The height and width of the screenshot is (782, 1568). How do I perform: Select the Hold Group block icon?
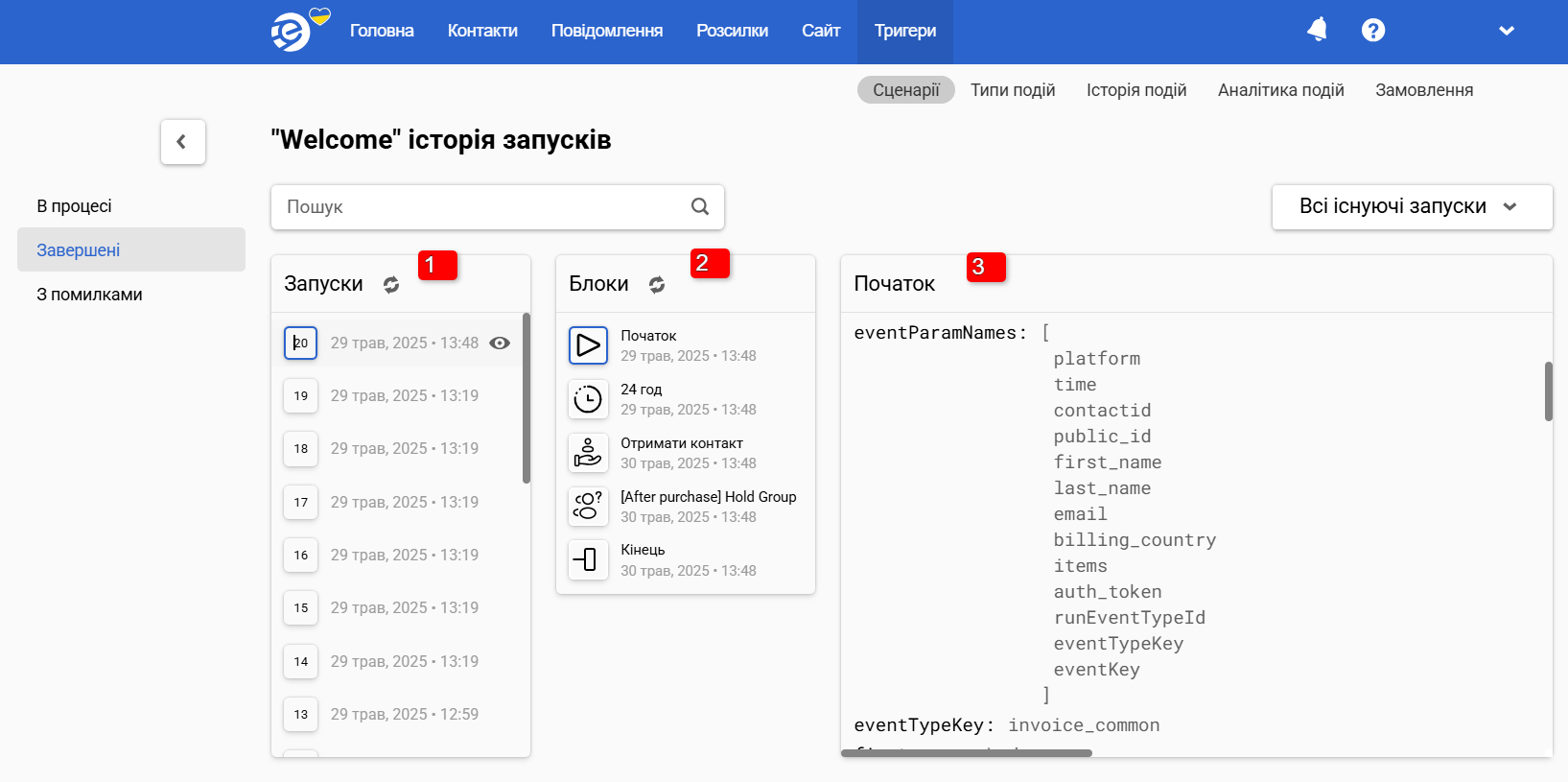click(588, 507)
